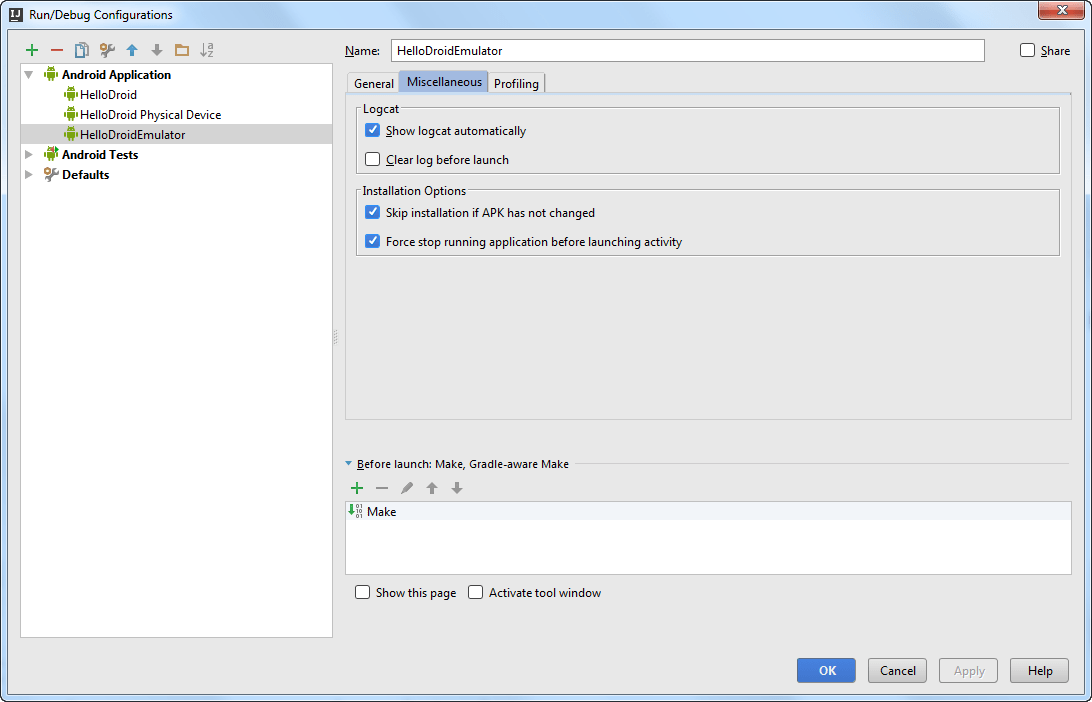
Task: Click the panel splitter grip handle
Action: coord(336,338)
